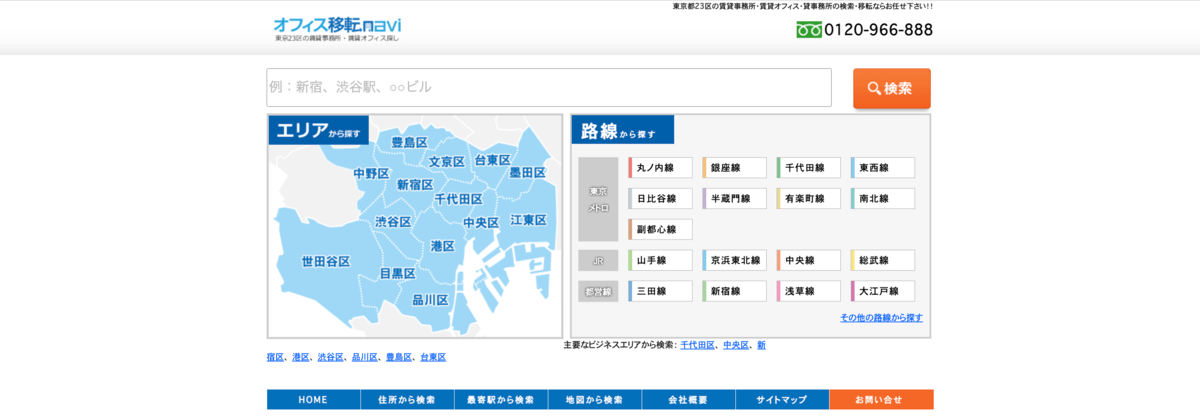The height and width of the screenshot is (417, 1200).
Task: Open the 豊島区 text link below the map
Action: tap(398, 357)
